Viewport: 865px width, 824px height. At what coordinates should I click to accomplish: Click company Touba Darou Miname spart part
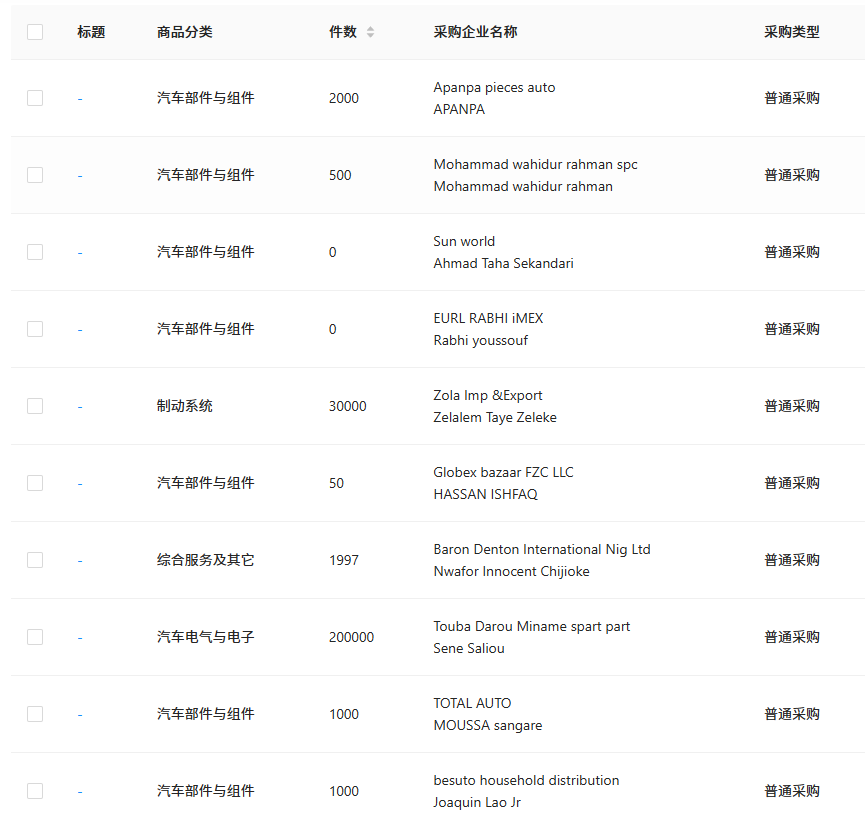(x=531, y=627)
